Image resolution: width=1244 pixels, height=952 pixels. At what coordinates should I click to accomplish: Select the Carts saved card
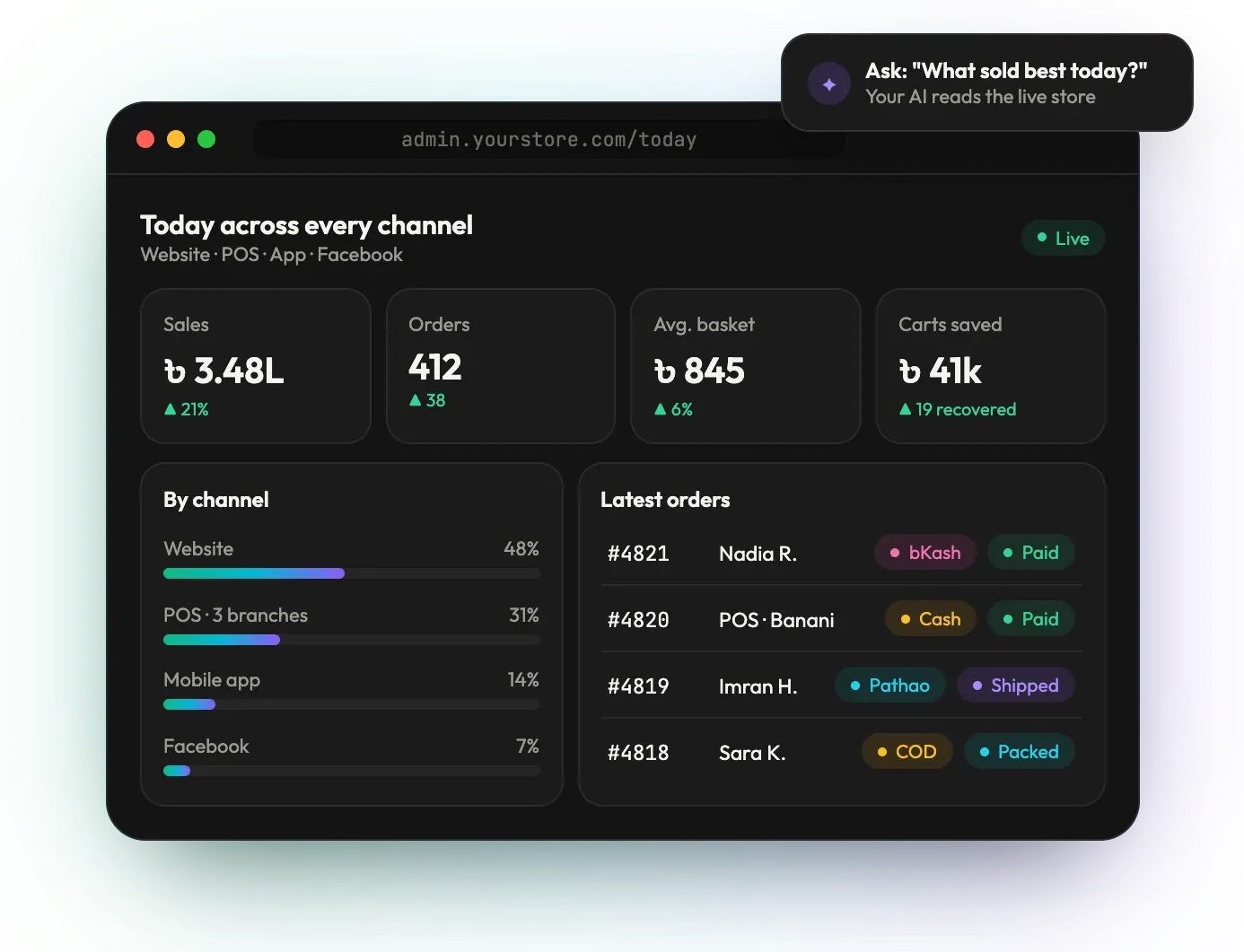click(991, 366)
